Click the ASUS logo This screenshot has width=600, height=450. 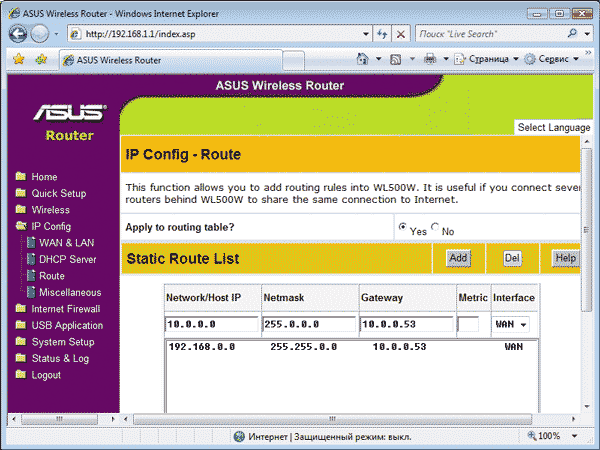coord(70,112)
